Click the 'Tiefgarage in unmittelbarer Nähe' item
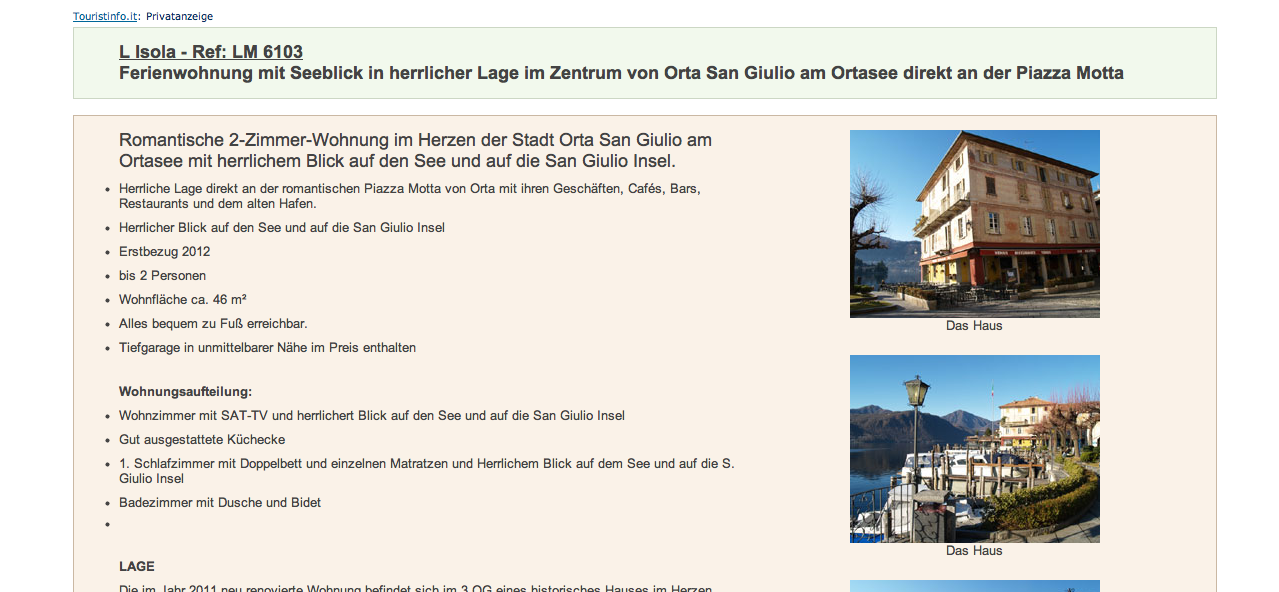Image resolution: width=1279 pixels, height=592 pixels. point(267,348)
